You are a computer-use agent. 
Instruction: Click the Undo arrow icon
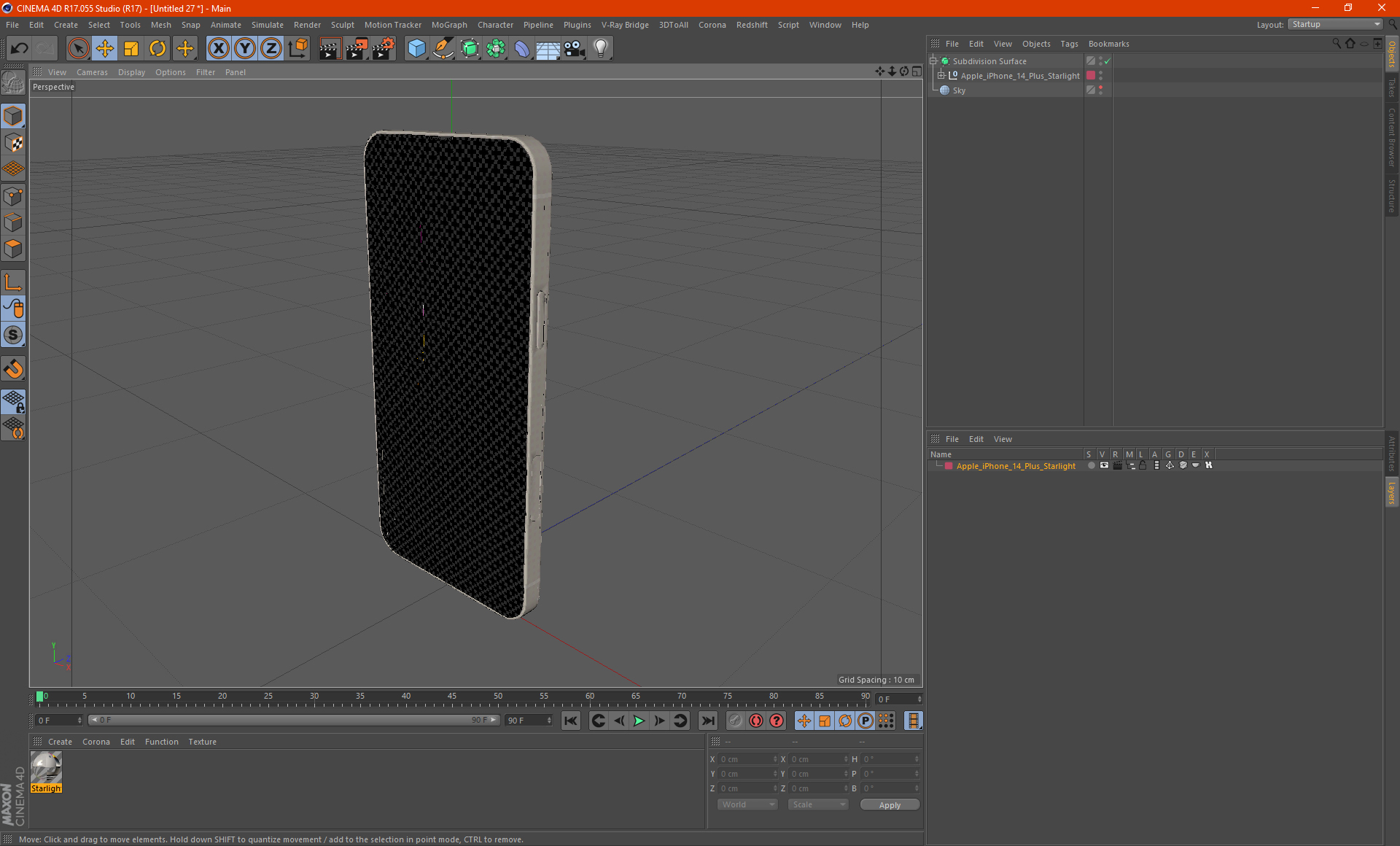[19, 49]
